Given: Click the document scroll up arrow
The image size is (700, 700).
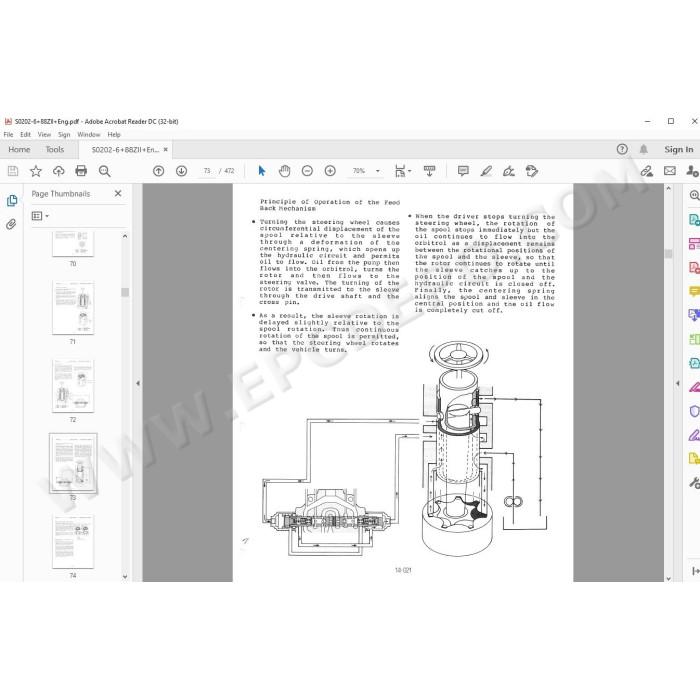Looking at the screenshot, I should tap(668, 188).
